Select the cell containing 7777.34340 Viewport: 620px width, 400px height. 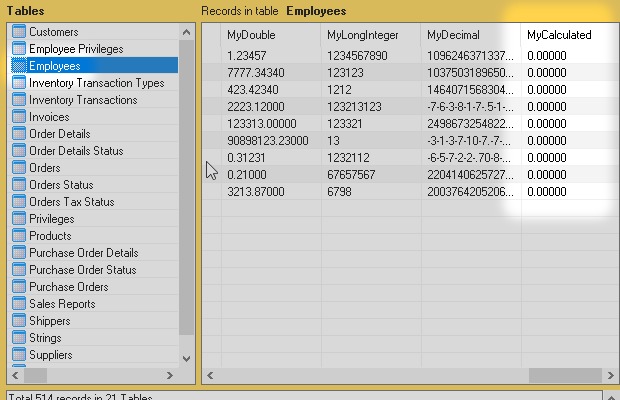pos(256,72)
